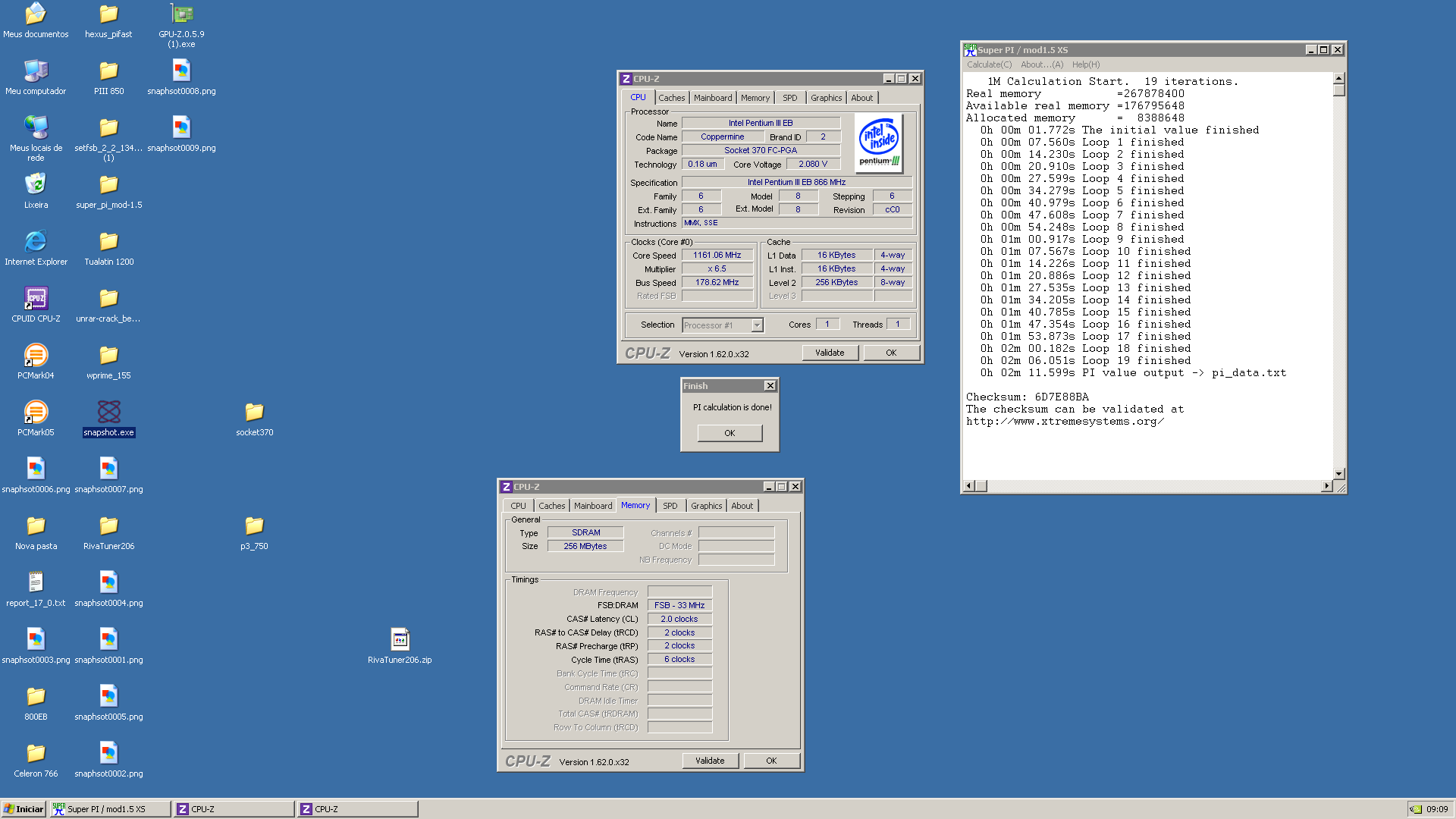The image size is (1456, 819).
Task: Click Super PI horizontal scrollbar left arrow
Action: 968,486
